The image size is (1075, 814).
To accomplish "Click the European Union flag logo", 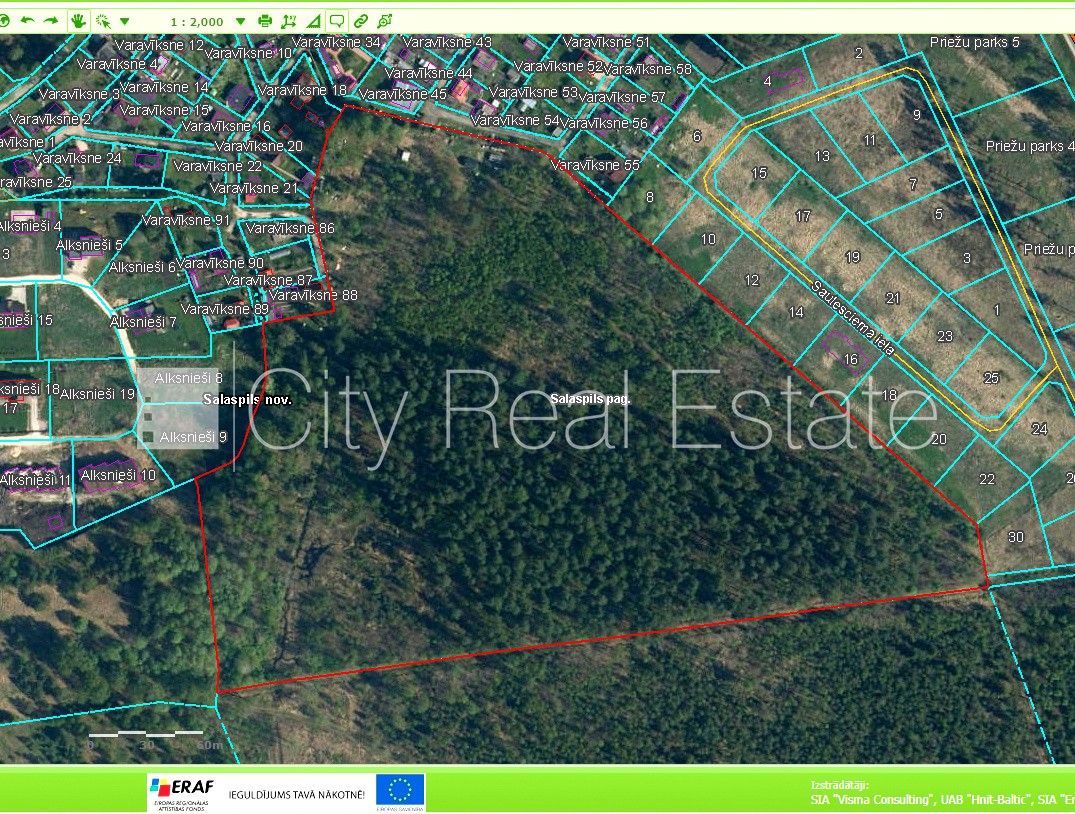I will coord(400,791).
